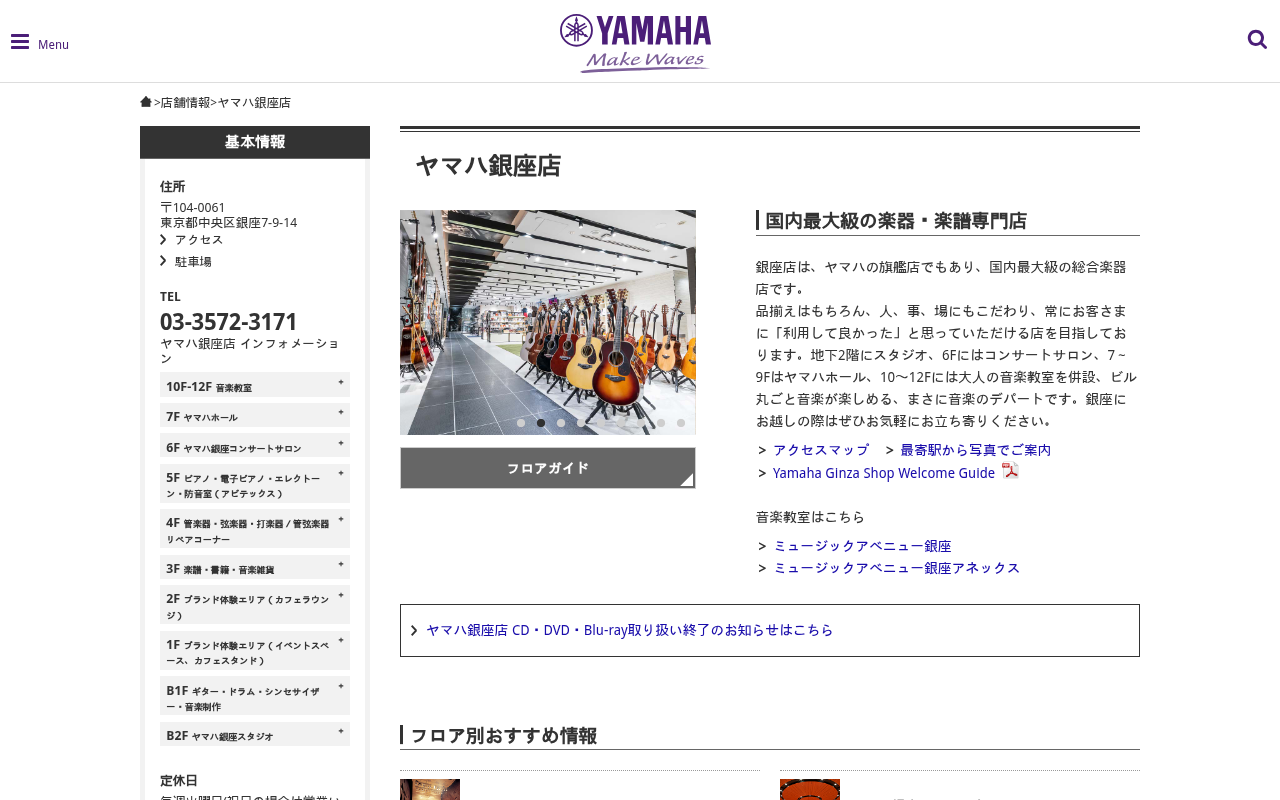The image size is (1280, 800).
Task: Open the 駐車場 parking link
Action: 193,262
